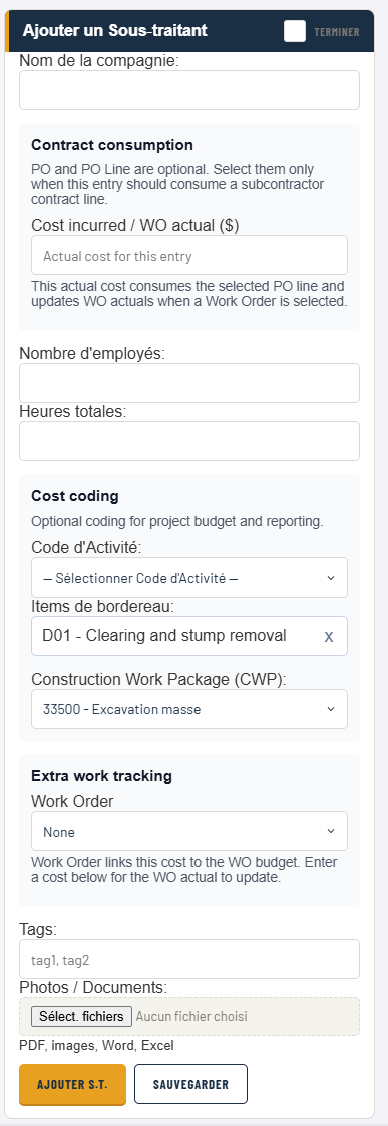Clear the D01 bordereau item with x
This screenshot has height=1126, width=388.
(x=329, y=636)
